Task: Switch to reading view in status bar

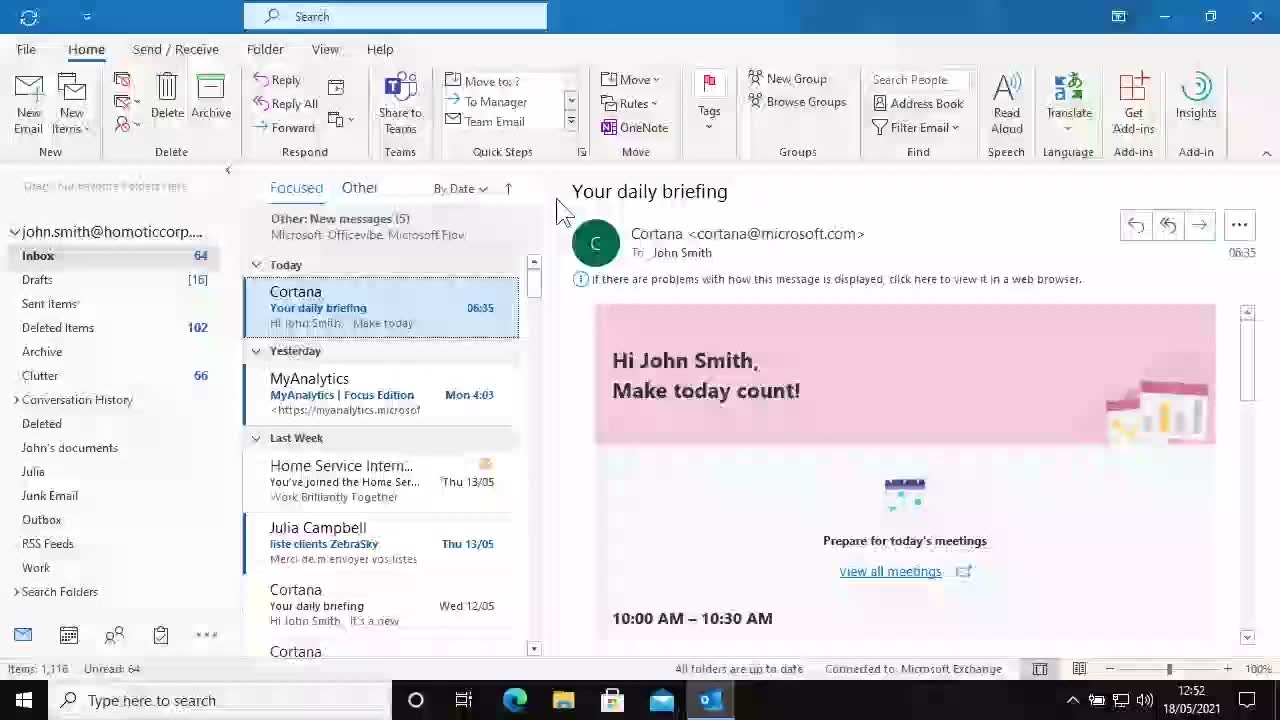Action: 1079,668
